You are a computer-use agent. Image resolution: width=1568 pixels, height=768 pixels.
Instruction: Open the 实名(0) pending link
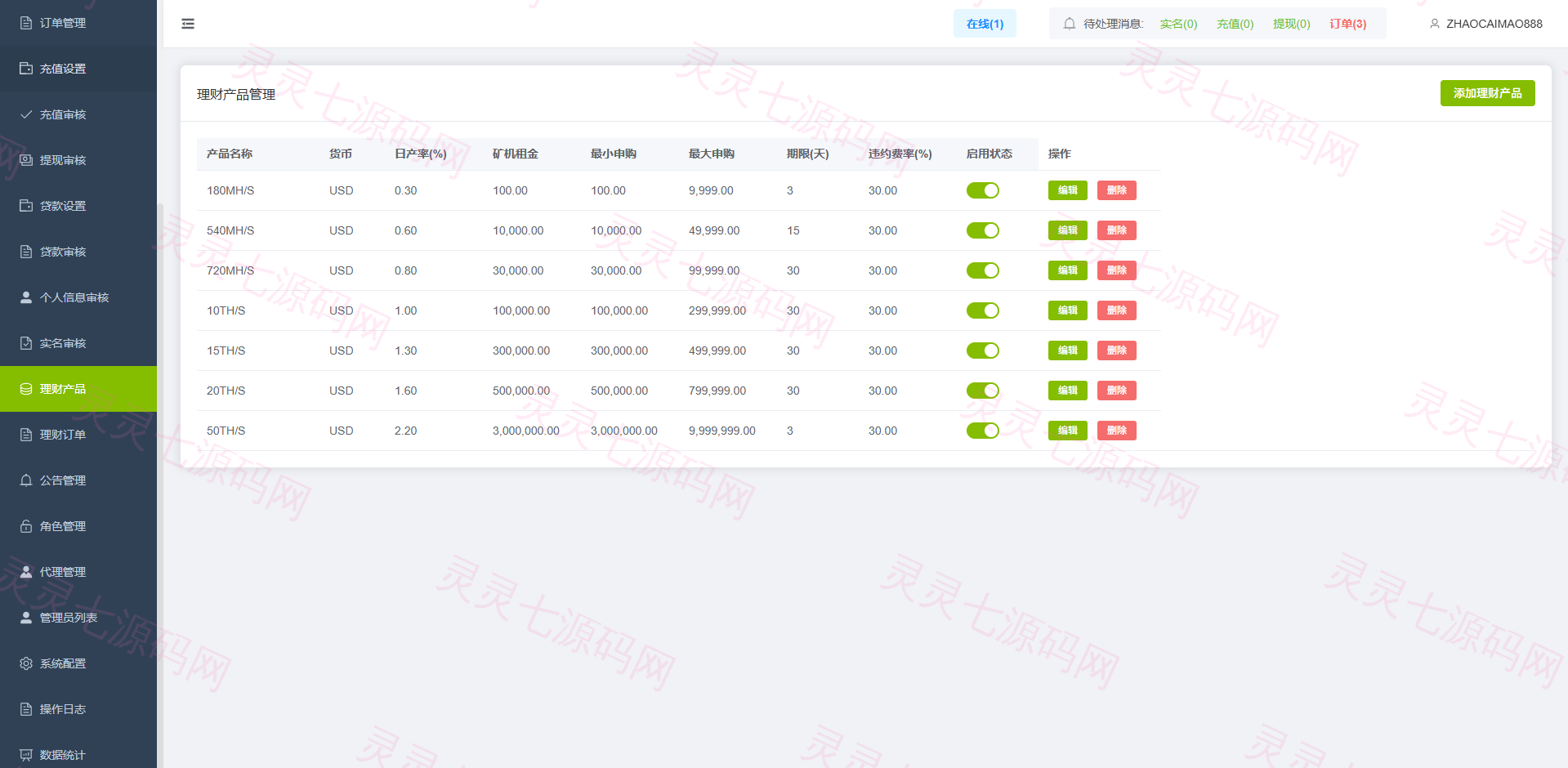(1178, 24)
